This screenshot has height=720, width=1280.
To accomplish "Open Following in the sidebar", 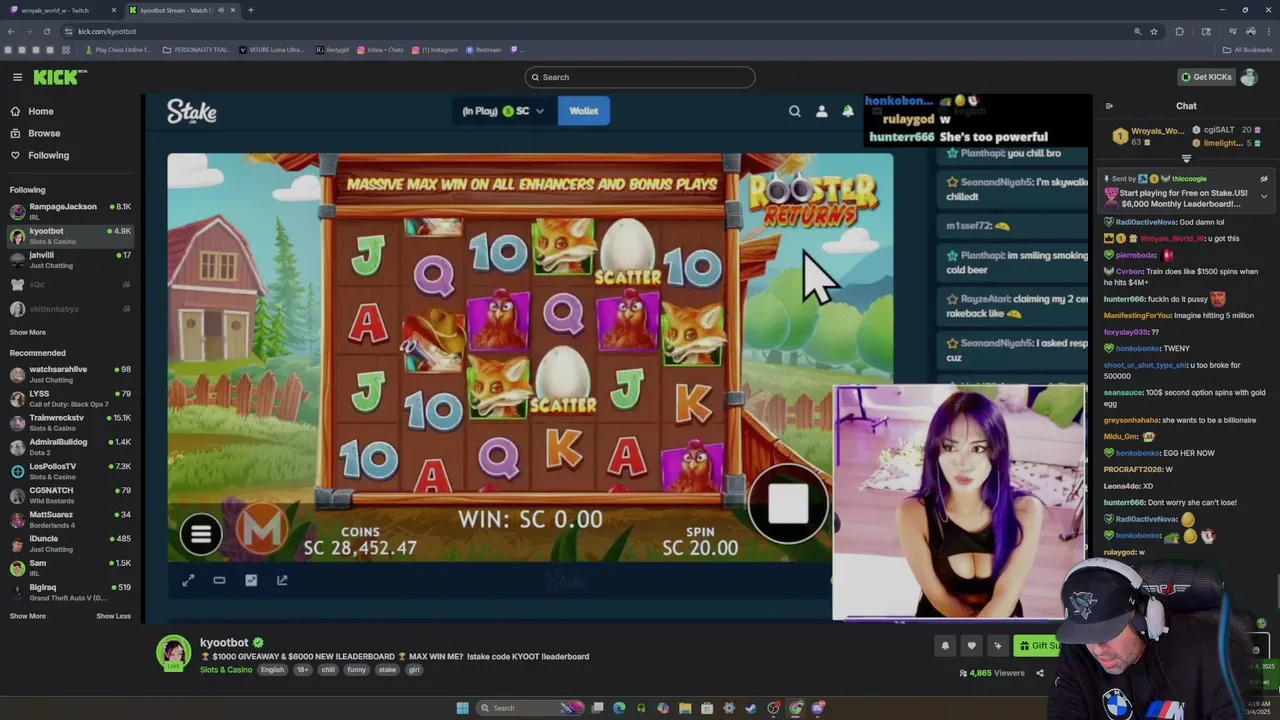I will [40, 155].
